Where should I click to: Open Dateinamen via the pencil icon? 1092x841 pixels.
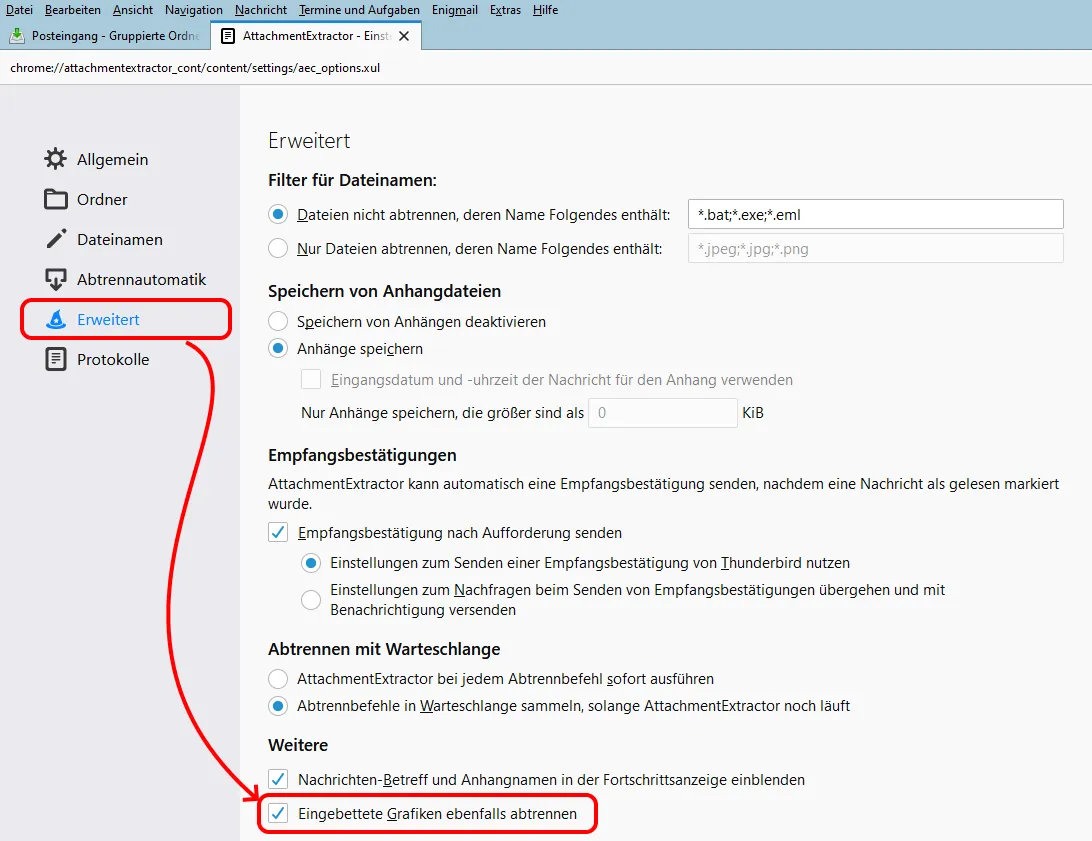(55, 239)
